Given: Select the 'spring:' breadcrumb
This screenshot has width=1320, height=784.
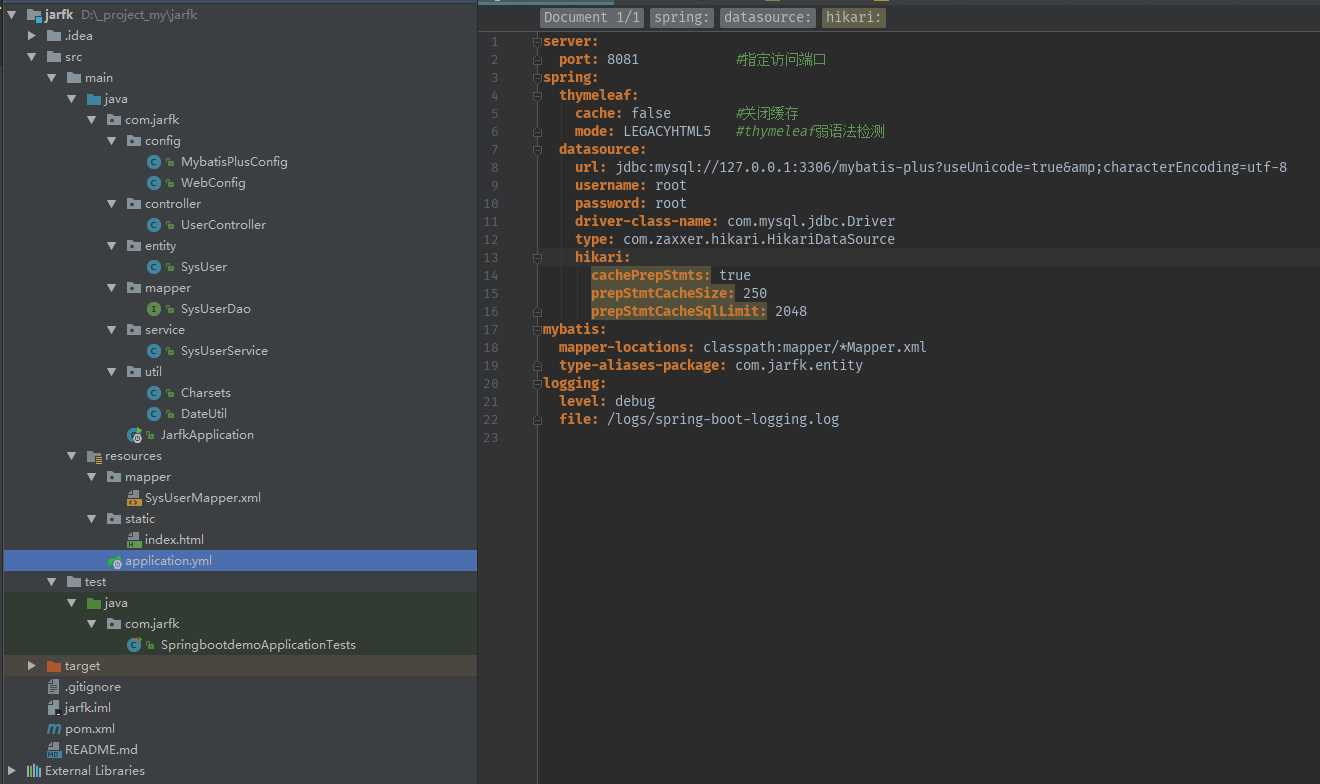Looking at the screenshot, I should point(683,17).
